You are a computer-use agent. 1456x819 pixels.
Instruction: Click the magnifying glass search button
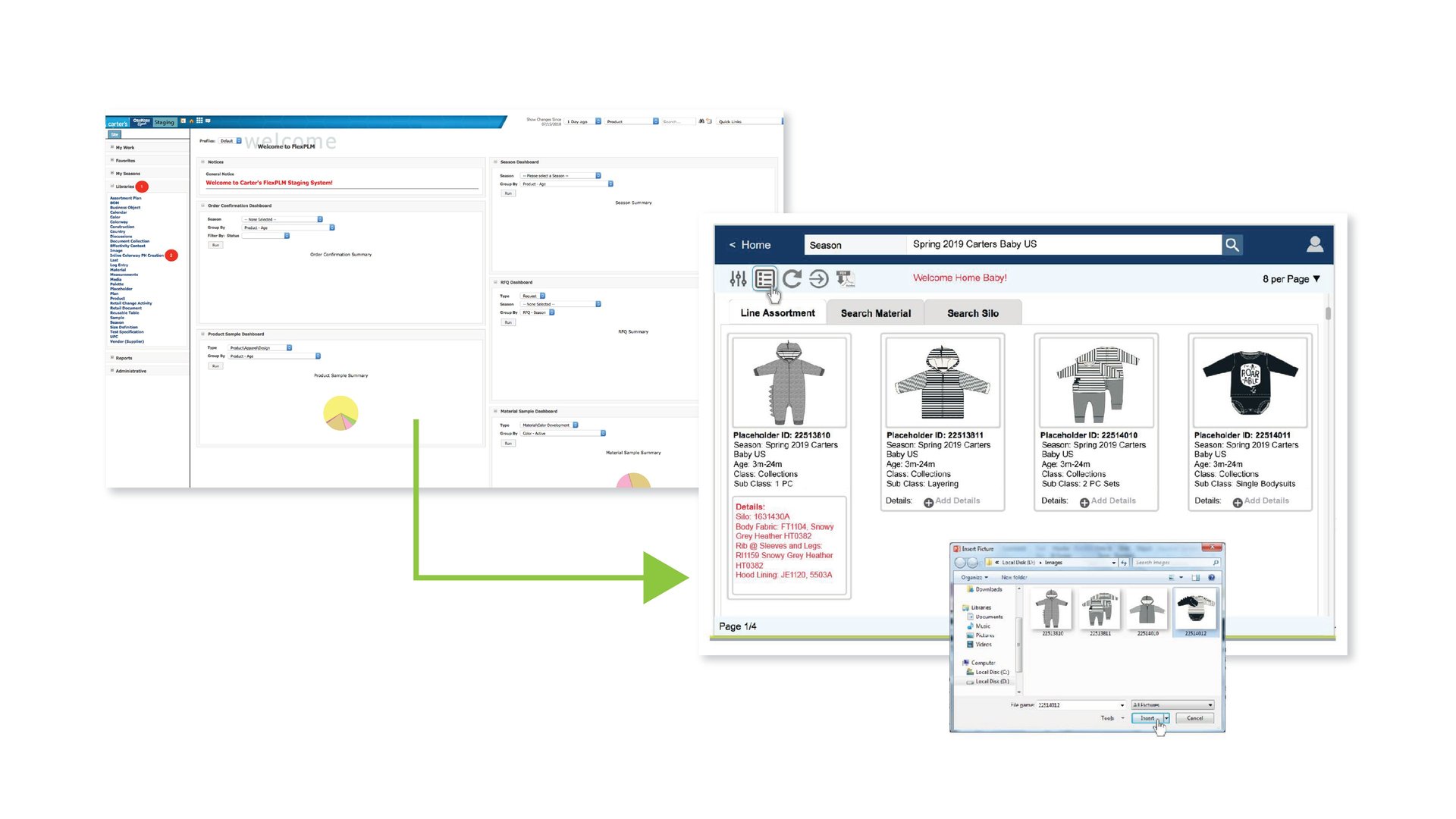[1232, 245]
